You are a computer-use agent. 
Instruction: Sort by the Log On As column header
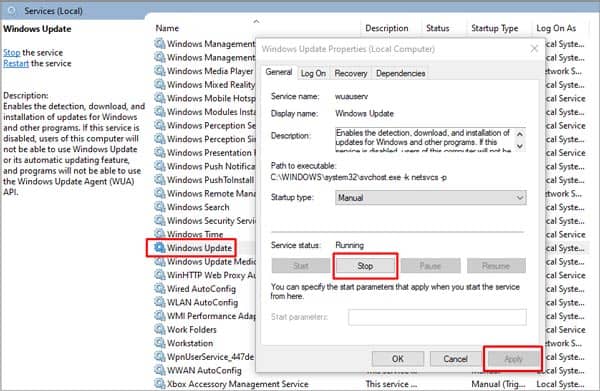(556, 28)
